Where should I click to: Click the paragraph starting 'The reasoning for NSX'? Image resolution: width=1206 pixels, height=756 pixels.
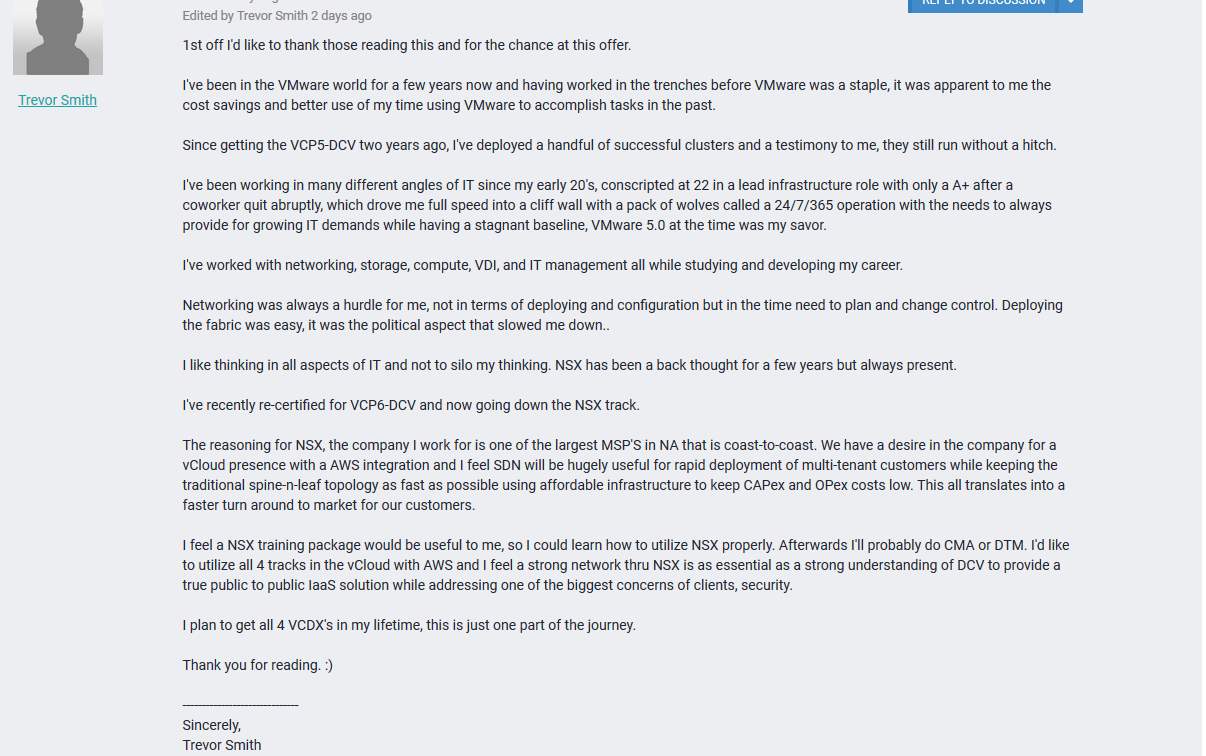pyautogui.click(x=623, y=475)
